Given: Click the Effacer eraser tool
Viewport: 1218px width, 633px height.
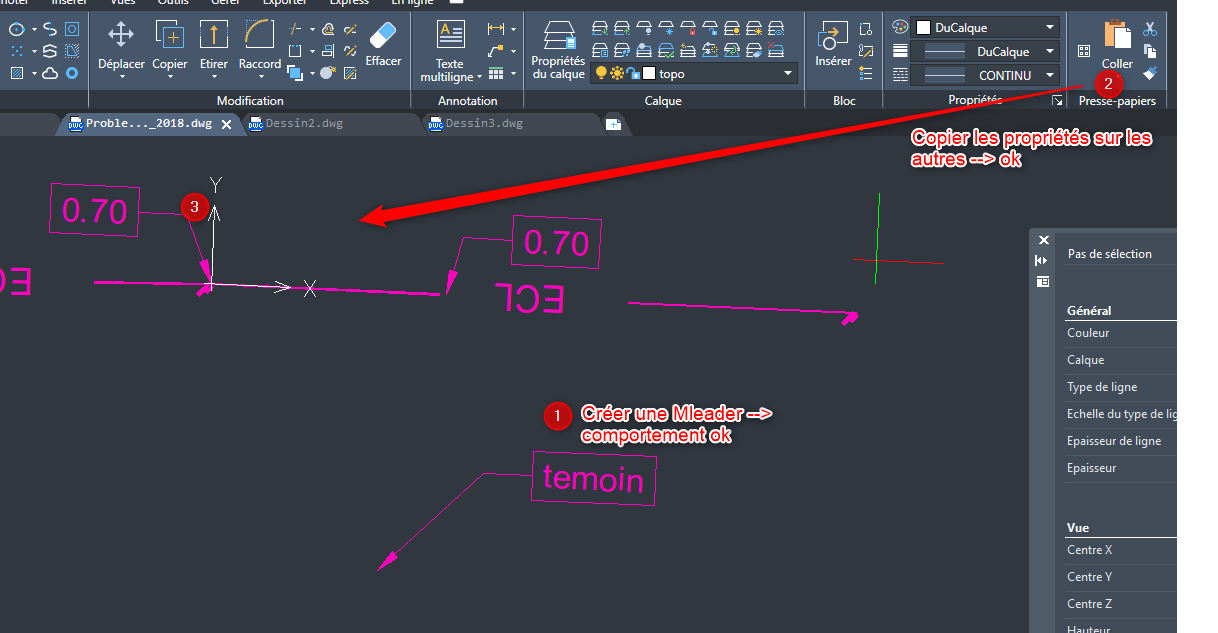Looking at the screenshot, I should 383,45.
